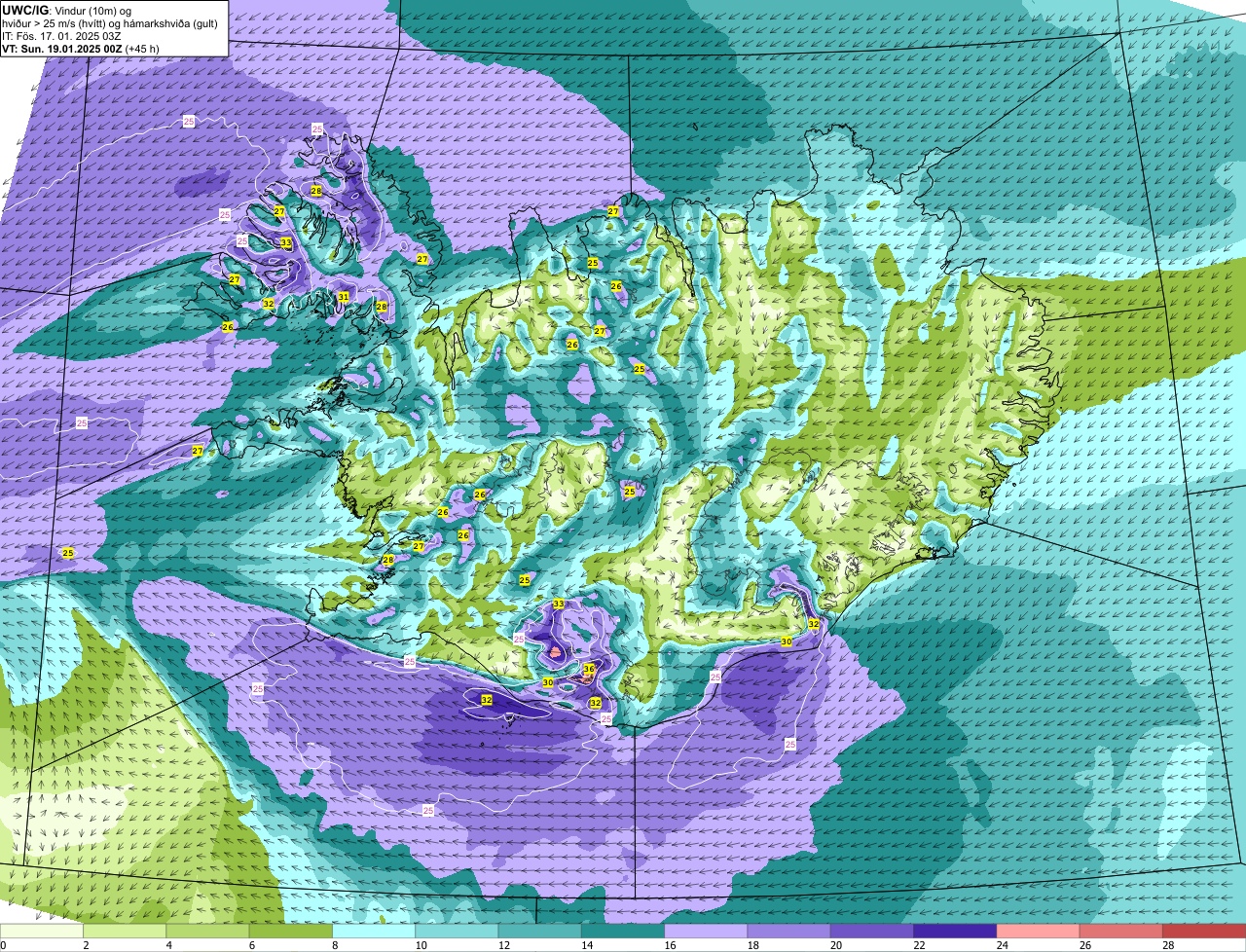Click legend scale number "2"

pyautogui.click(x=86, y=945)
